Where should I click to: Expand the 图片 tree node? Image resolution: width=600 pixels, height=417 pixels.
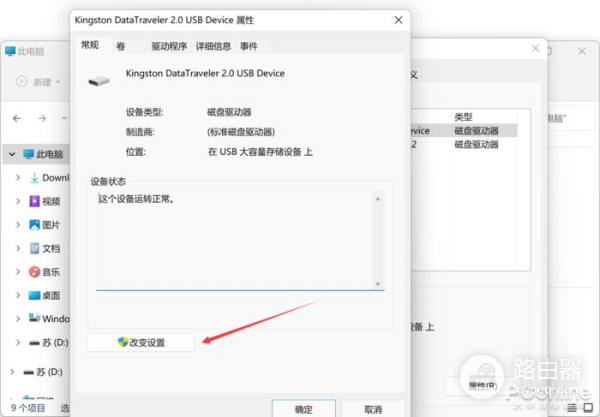tap(18, 225)
